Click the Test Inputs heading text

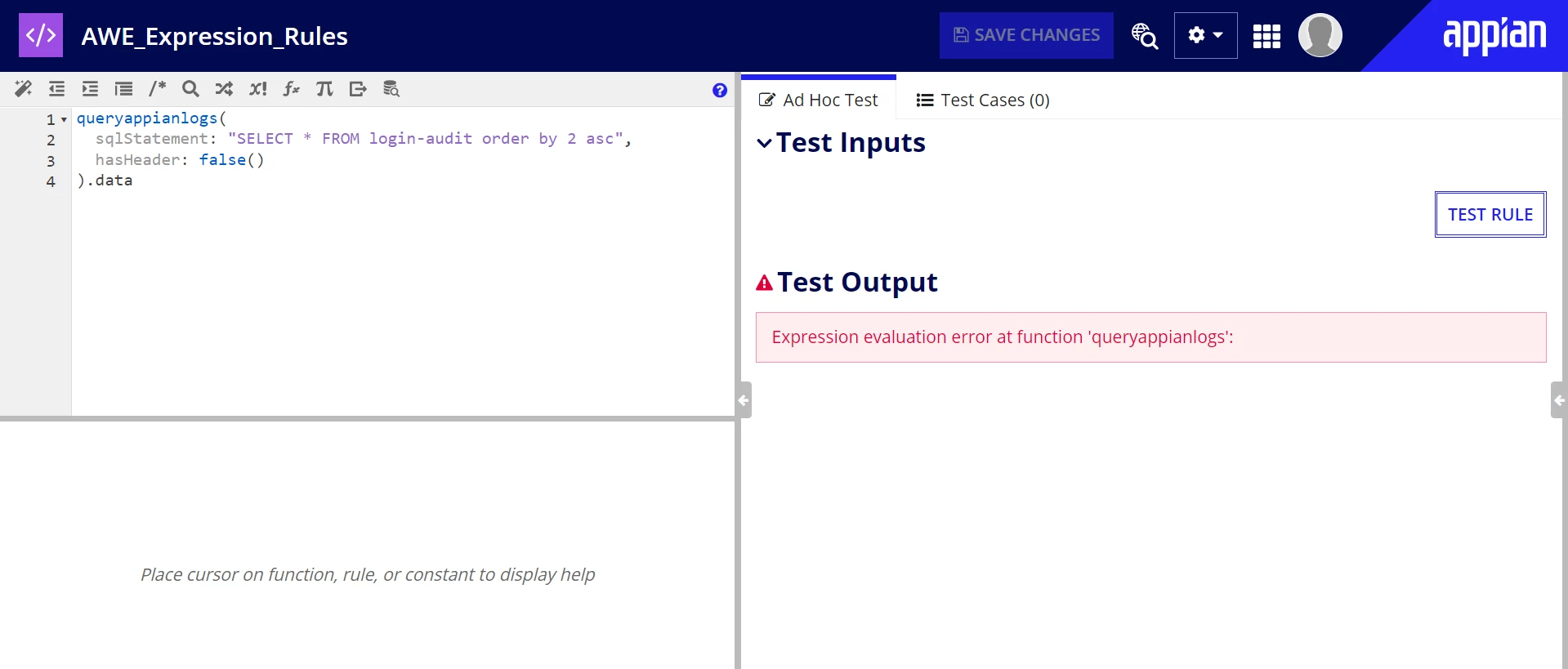(x=851, y=143)
